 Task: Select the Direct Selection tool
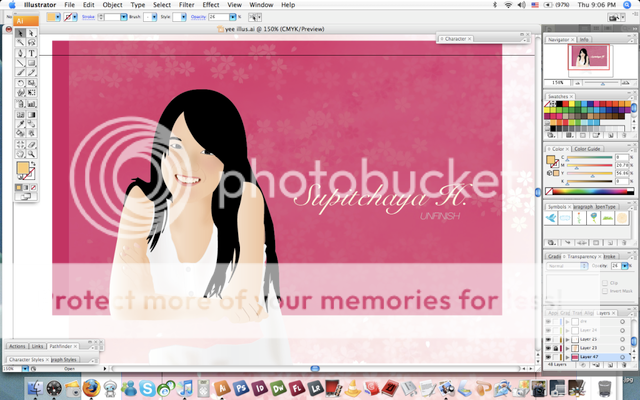(31, 33)
